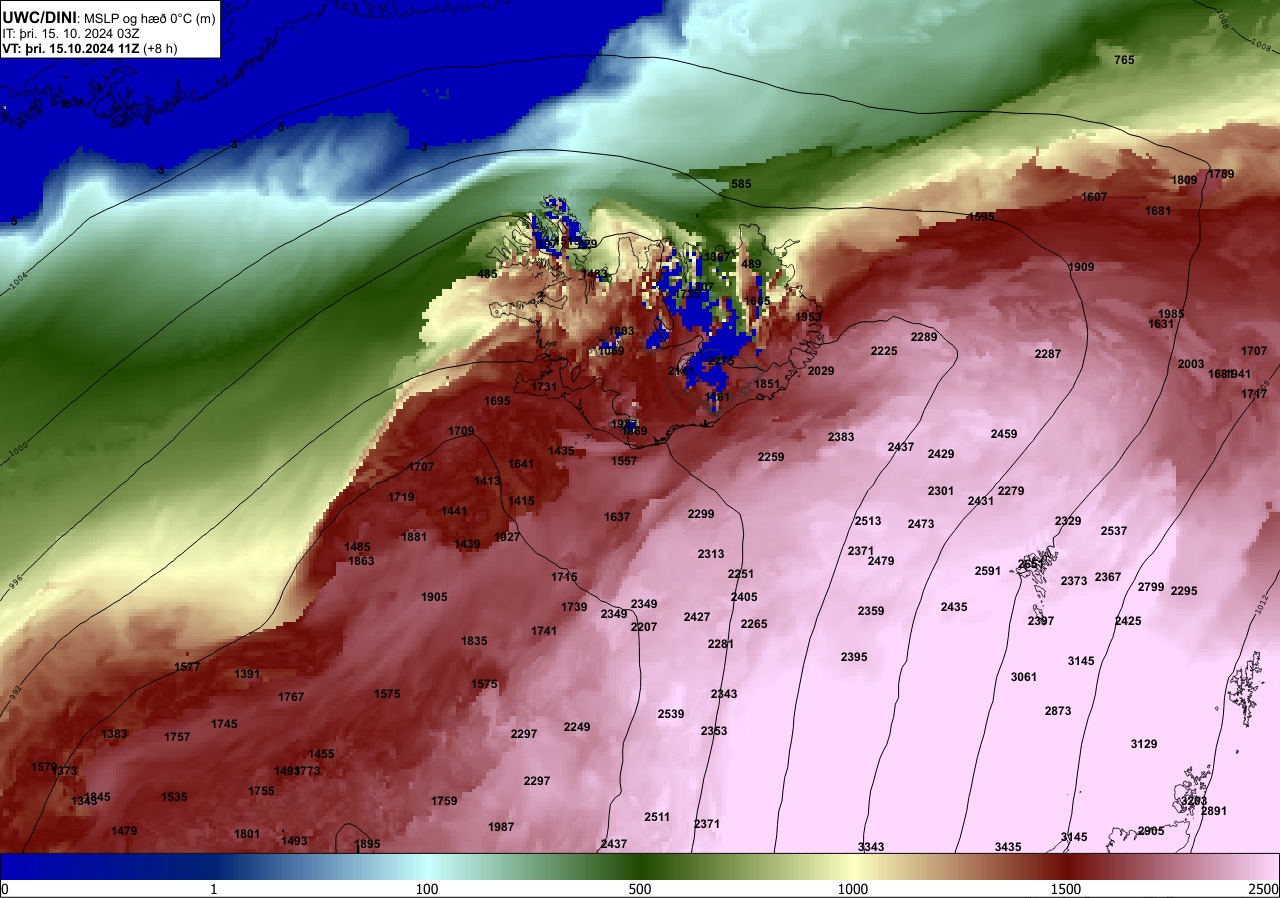Screen dimensions: 1280x898
Task: Click the height value 2905
Action: coord(1151,831)
